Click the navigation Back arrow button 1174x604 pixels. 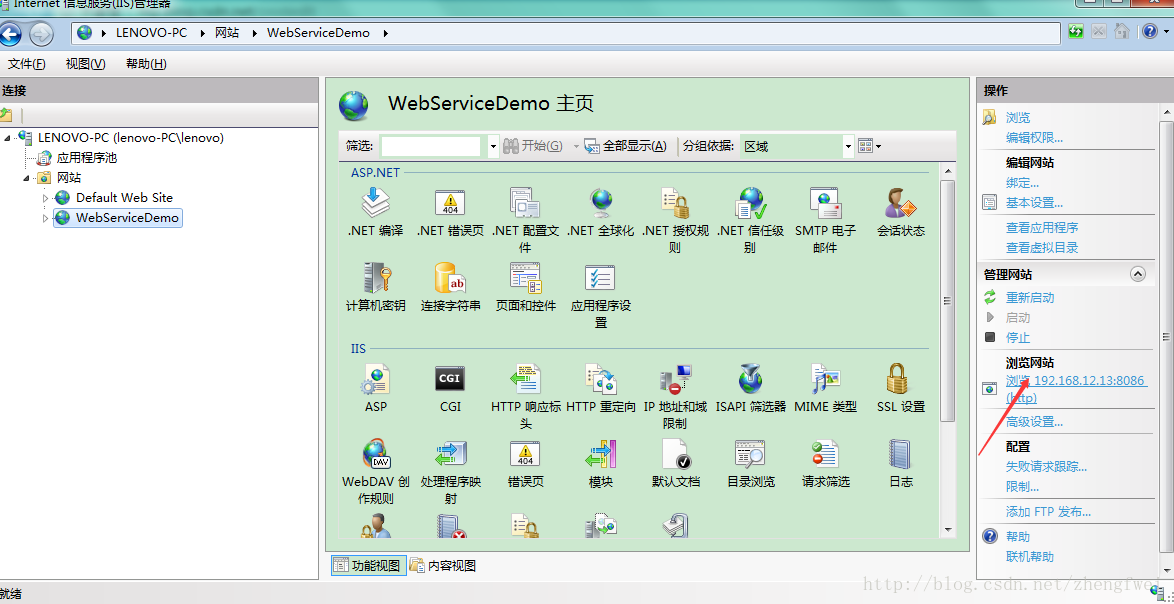(x=10, y=33)
